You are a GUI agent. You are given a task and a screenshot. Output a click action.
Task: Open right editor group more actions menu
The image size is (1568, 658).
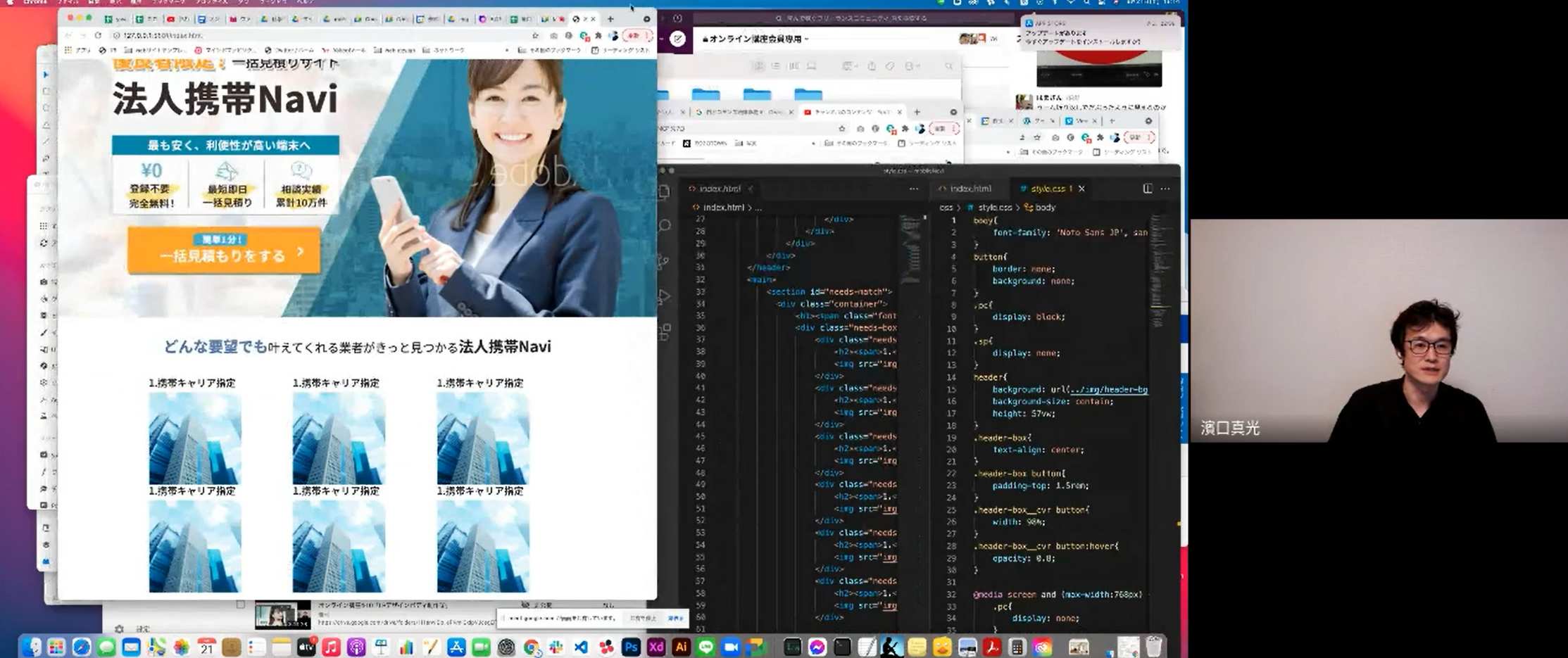pos(1165,189)
